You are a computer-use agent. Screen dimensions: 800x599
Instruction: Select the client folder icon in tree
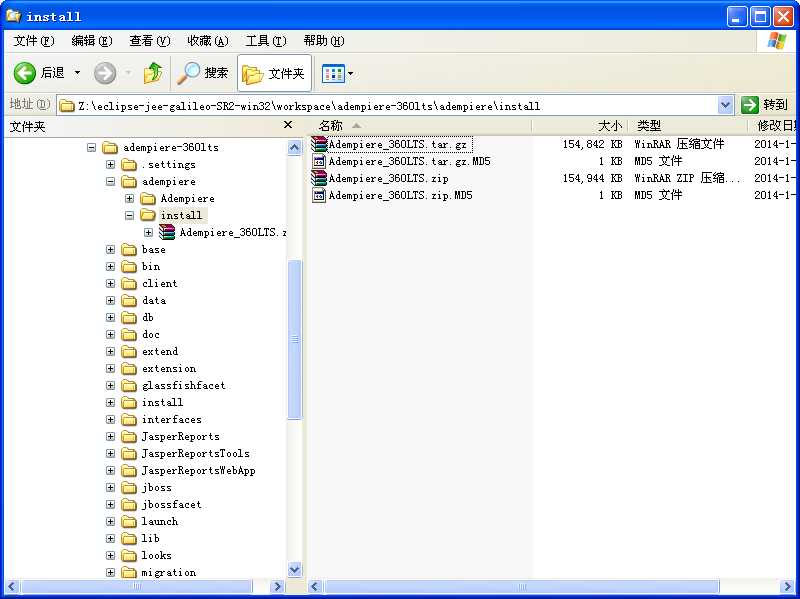coord(129,283)
